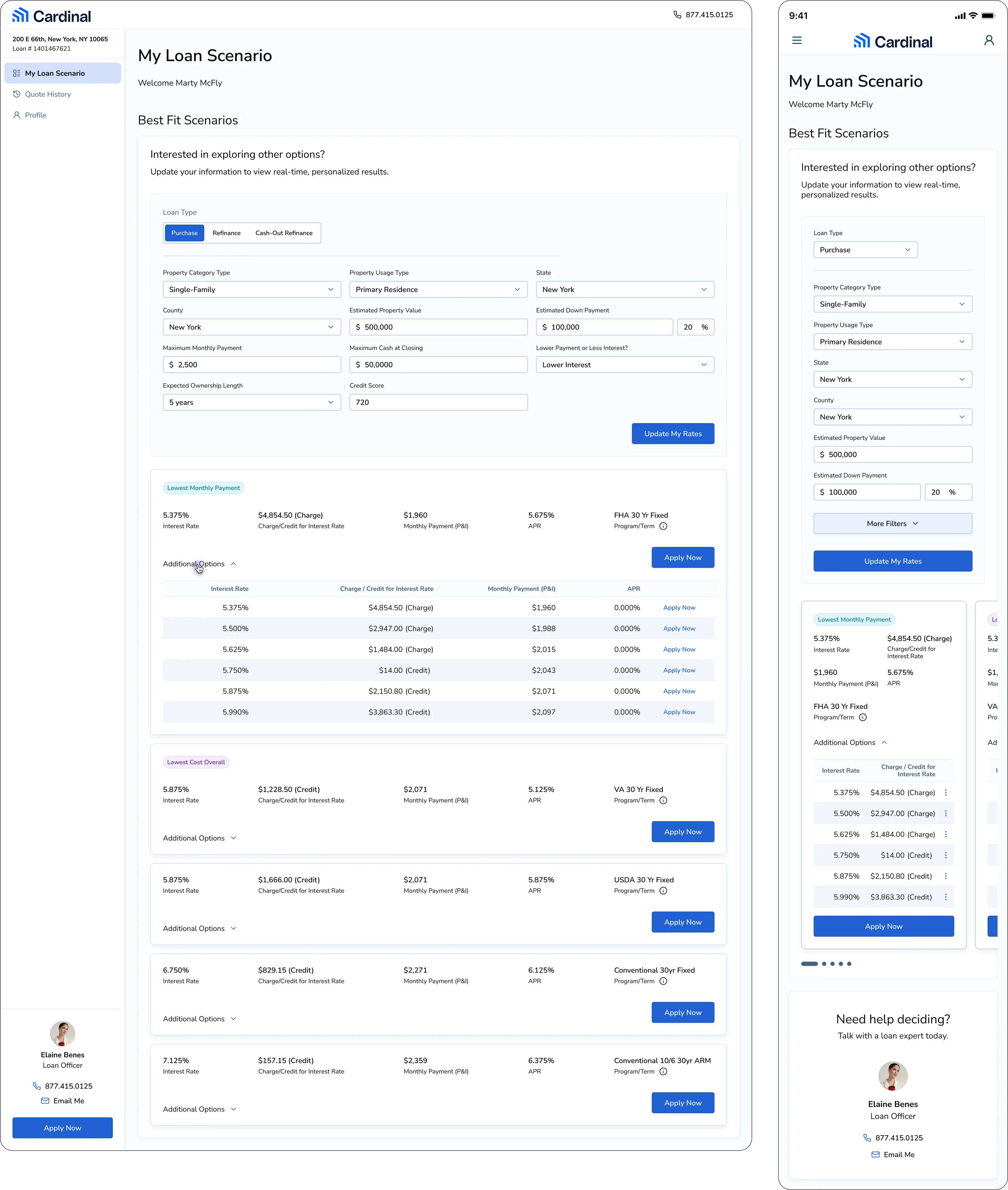Click mobile phone icon under Elaine Benes
Viewport: 1008px width, 1190px height.
tap(867, 1138)
